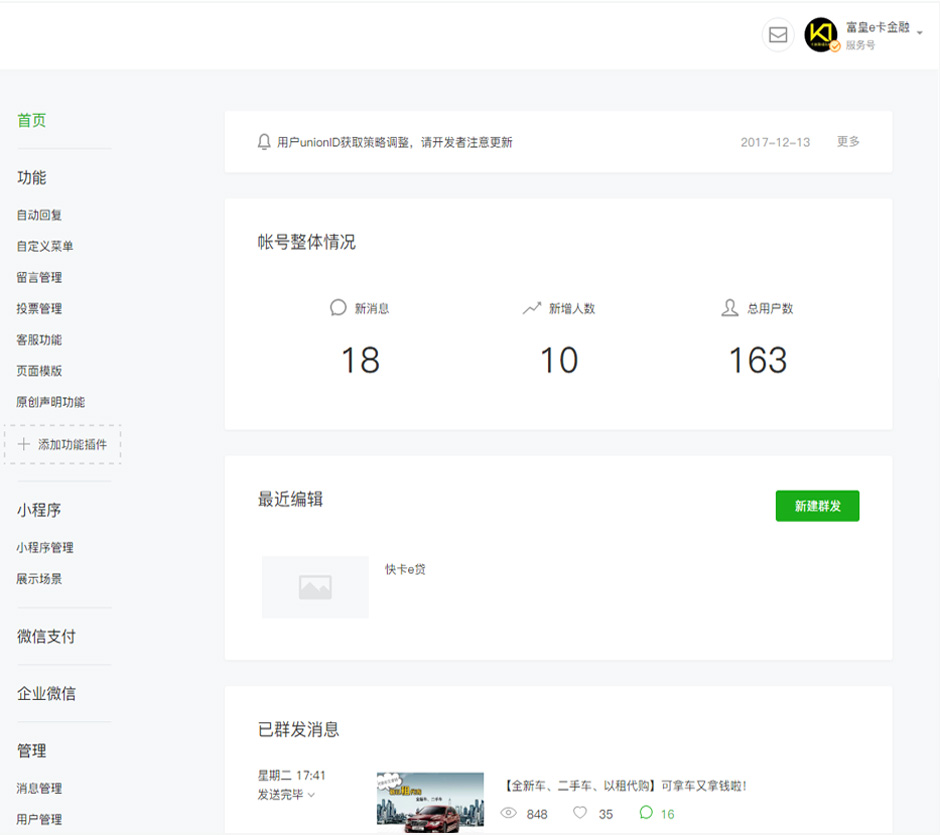Image resolution: width=940 pixels, height=835 pixels.
Task: Click the green comments icon showing 16
Action: click(646, 814)
